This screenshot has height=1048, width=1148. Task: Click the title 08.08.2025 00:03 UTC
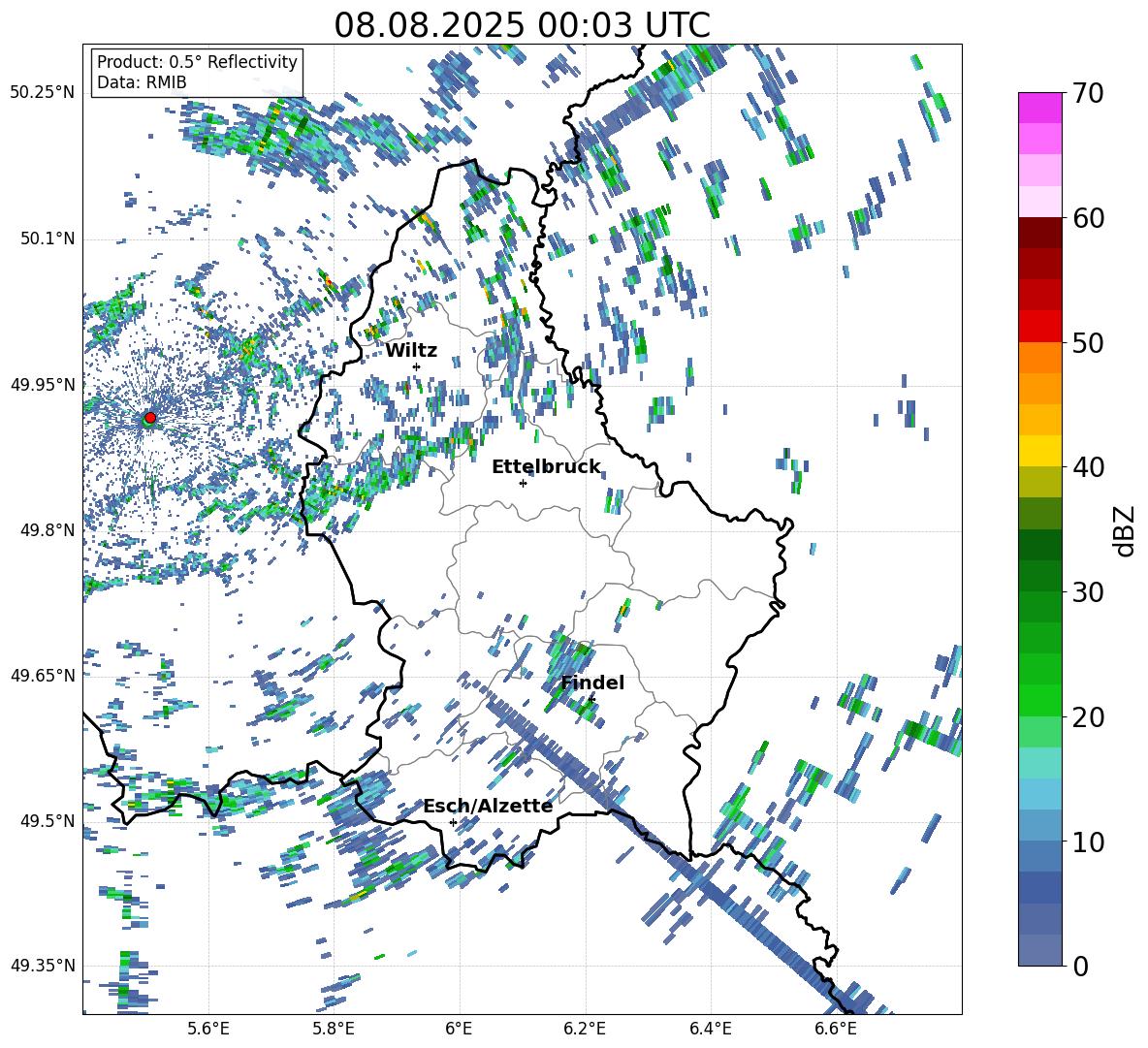[x=522, y=25]
